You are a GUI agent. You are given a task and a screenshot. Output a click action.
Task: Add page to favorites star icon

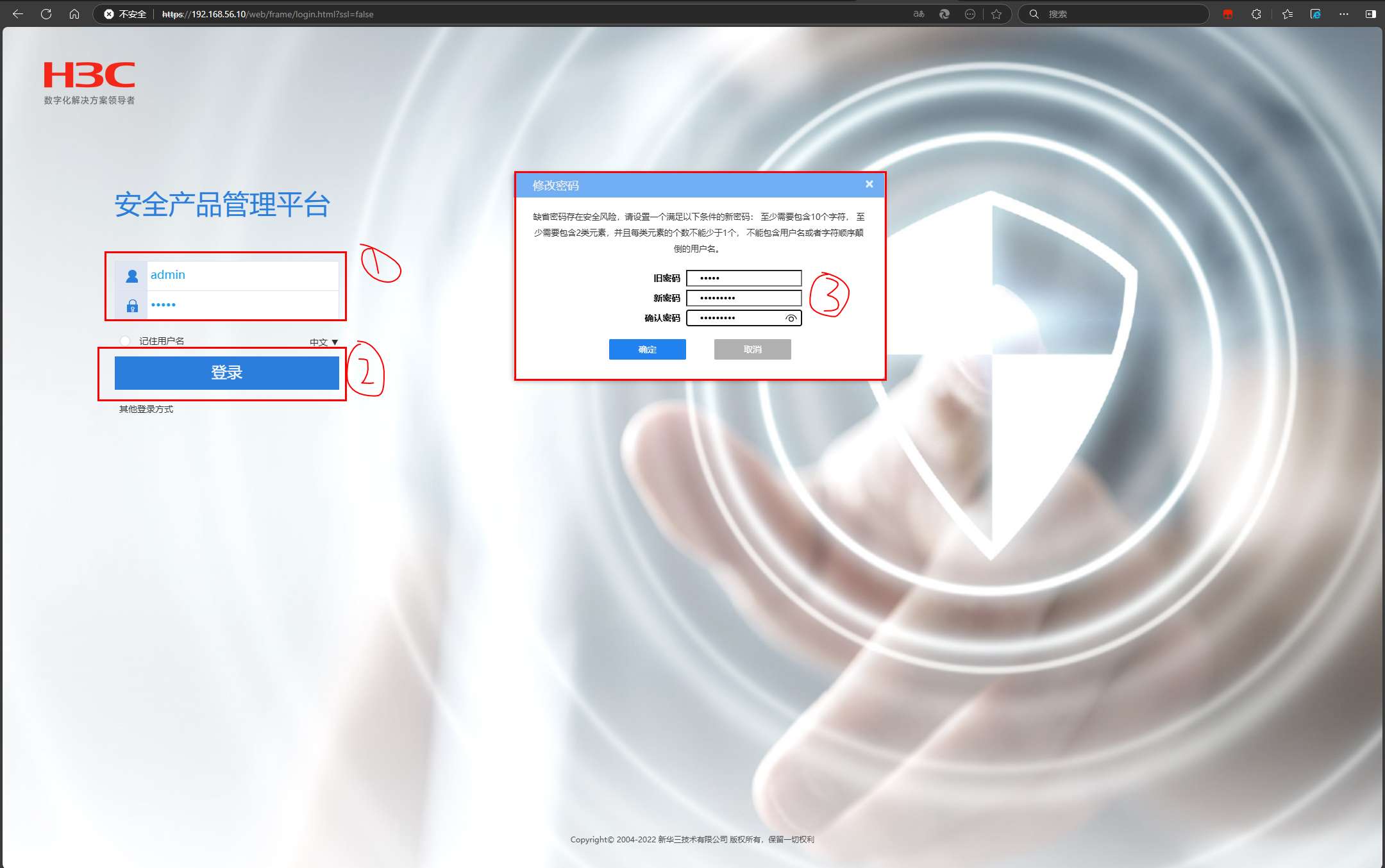(x=996, y=13)
